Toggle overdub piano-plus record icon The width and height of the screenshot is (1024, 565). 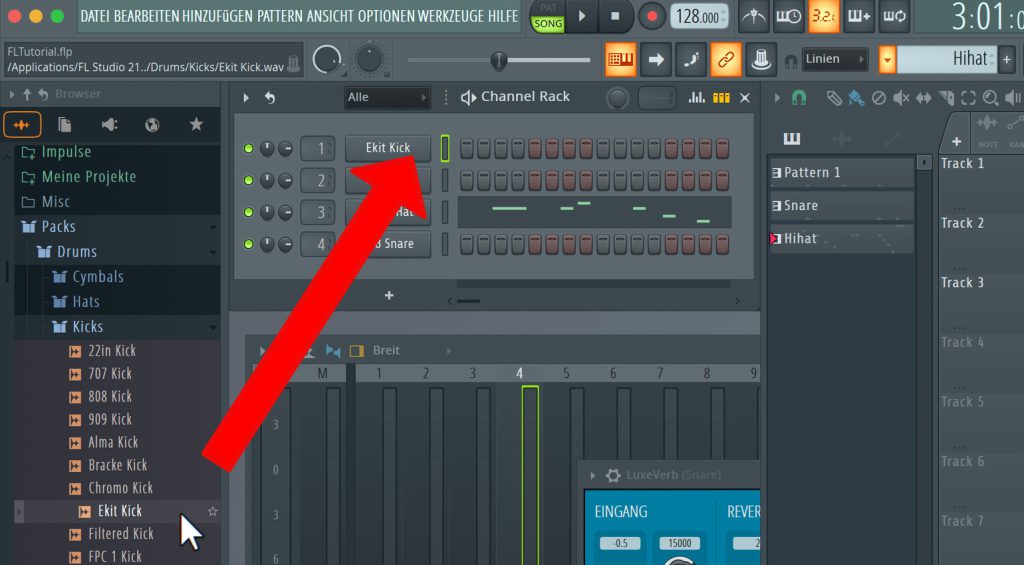point(859,16)
